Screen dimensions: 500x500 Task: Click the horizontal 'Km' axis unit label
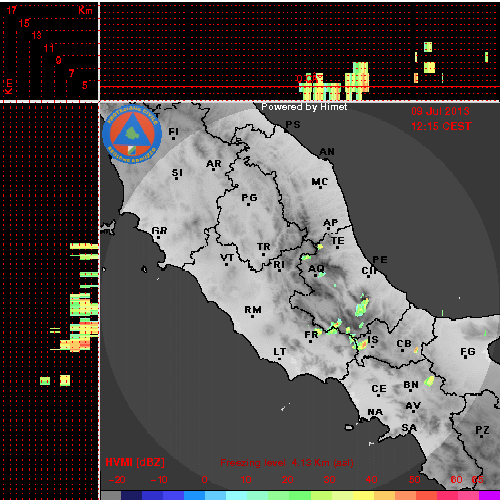click(85, 10)
